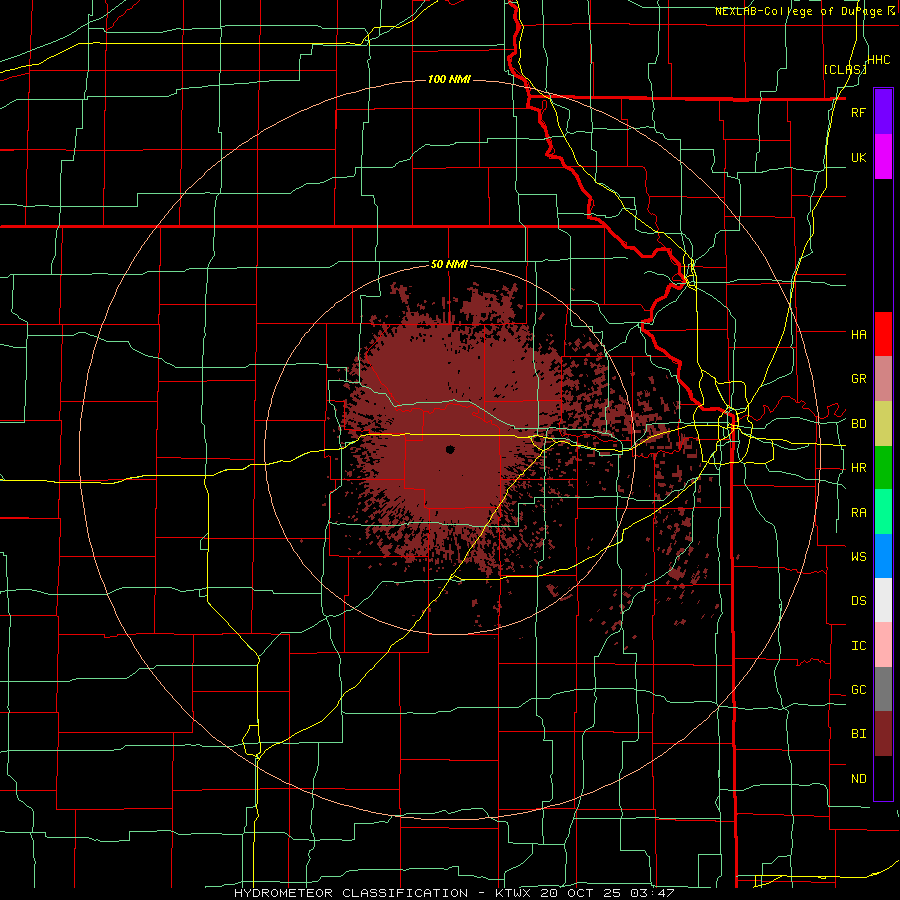The width and height of the screenshot is (900, 900).
Task: Click the [CLAS] label
Action: point(845,69)
